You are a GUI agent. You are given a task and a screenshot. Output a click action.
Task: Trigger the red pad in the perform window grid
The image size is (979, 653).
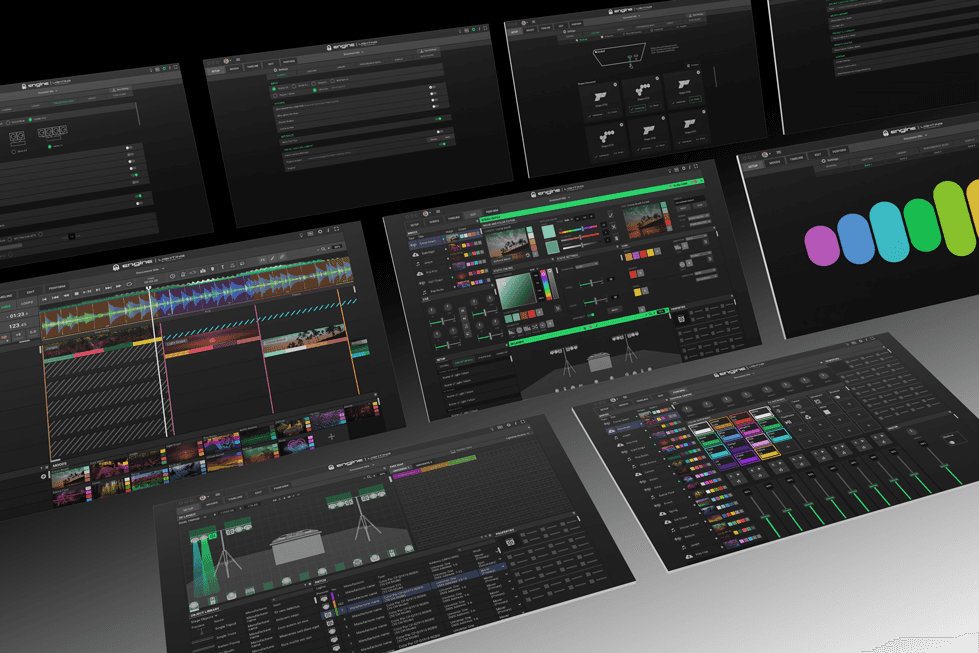[741, 419]
